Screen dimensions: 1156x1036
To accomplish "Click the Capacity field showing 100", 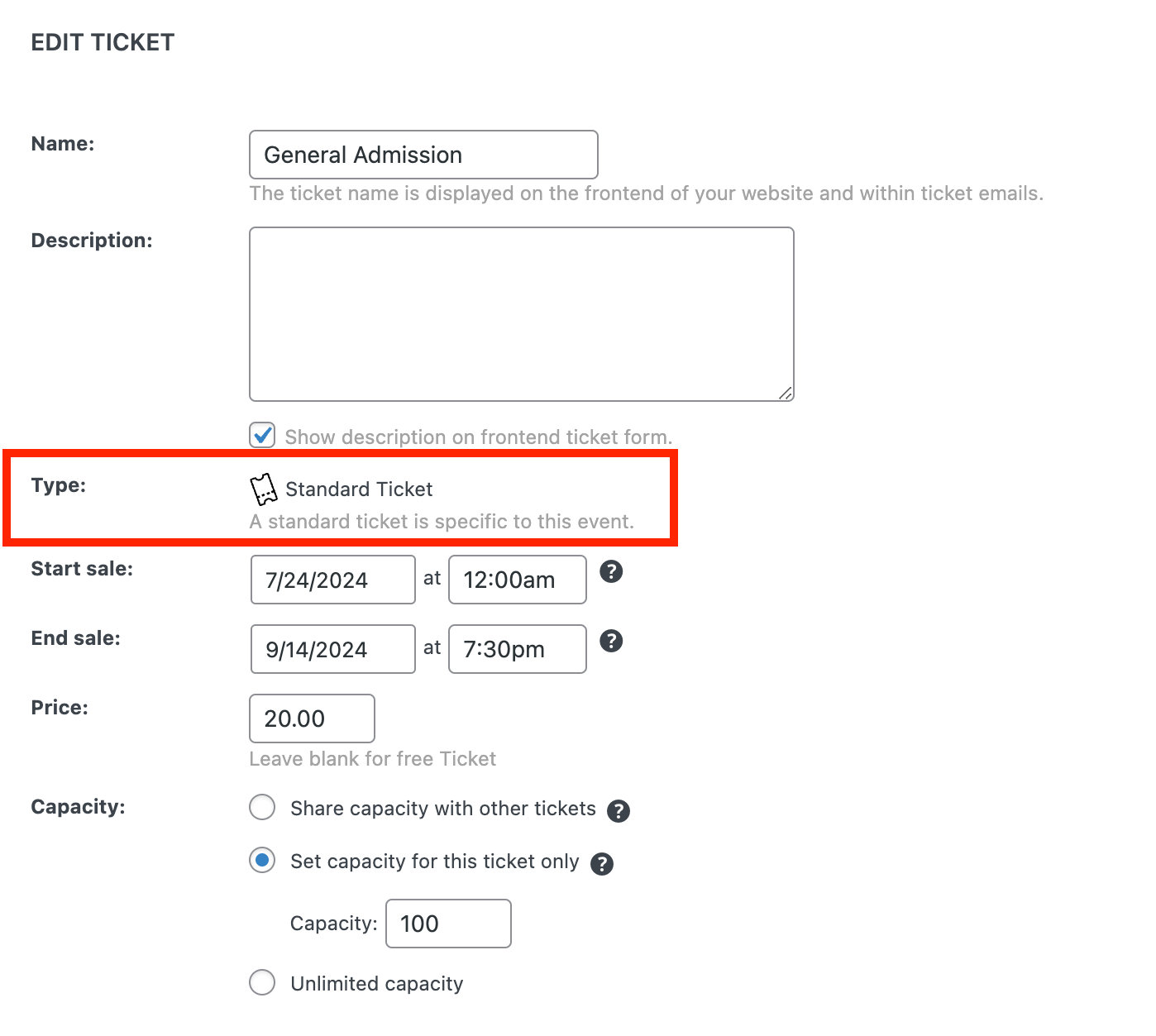I will [447, 924].
